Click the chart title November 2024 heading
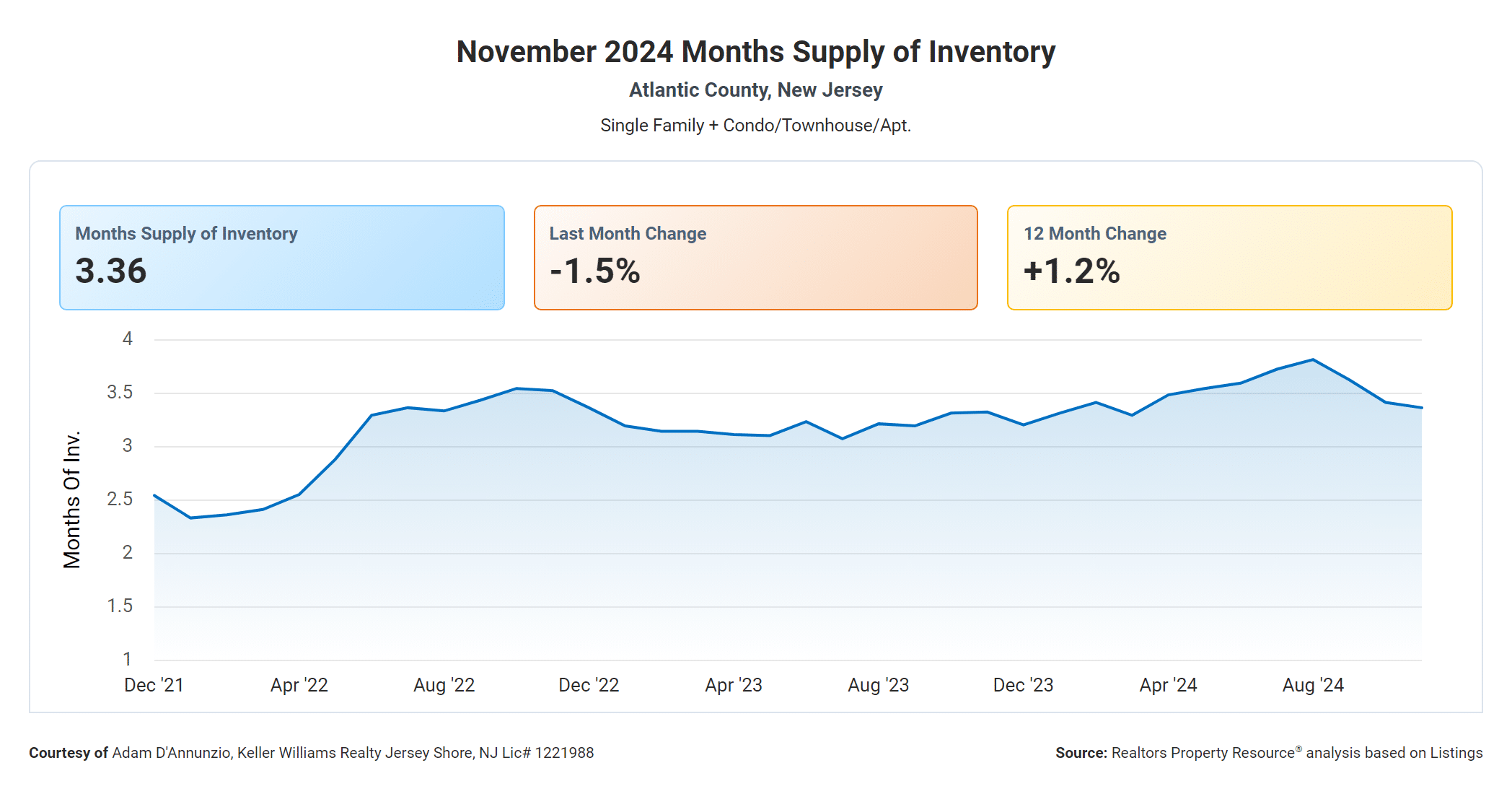Image resolution: width=1512 pixels, height=794 pixels. click(x=755, y=52)
